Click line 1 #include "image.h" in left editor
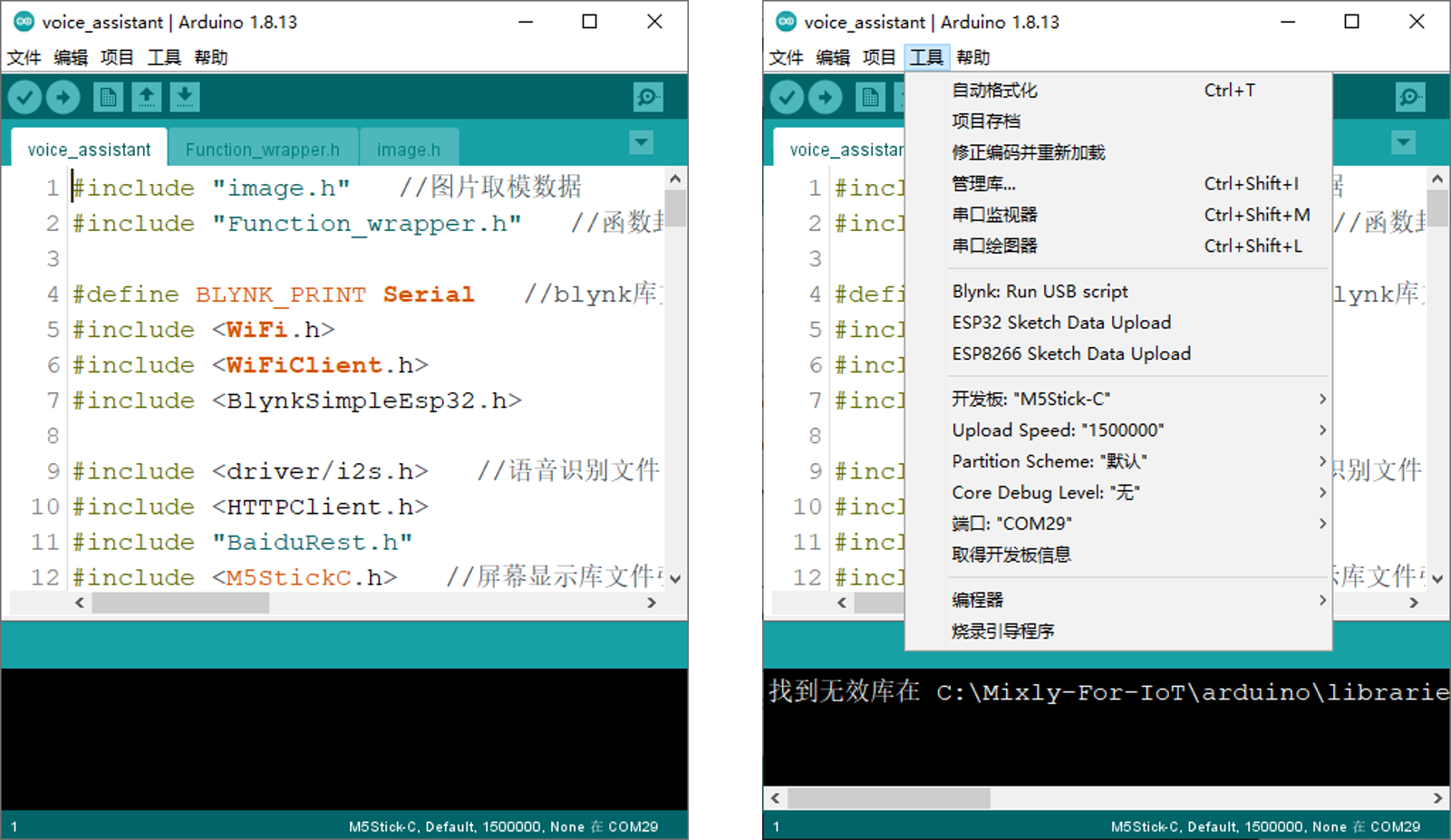 click(x=211, y=188)
